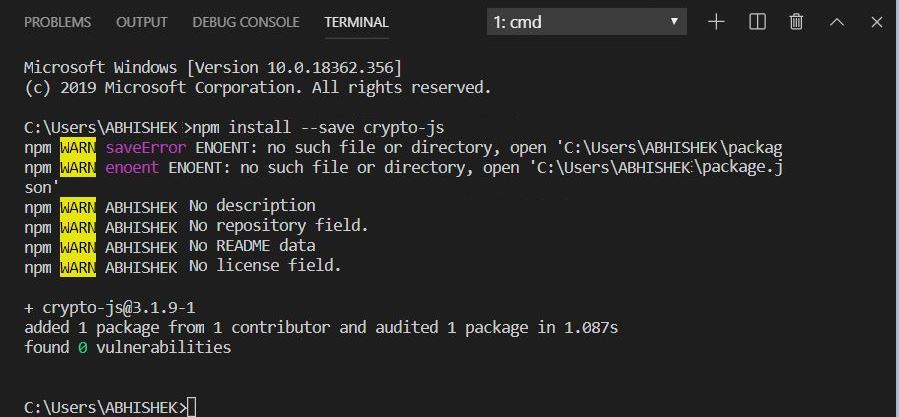Click the '0' in found vulnerabilities
Viewport: 899px width, 417px height.
coord(81,347)
